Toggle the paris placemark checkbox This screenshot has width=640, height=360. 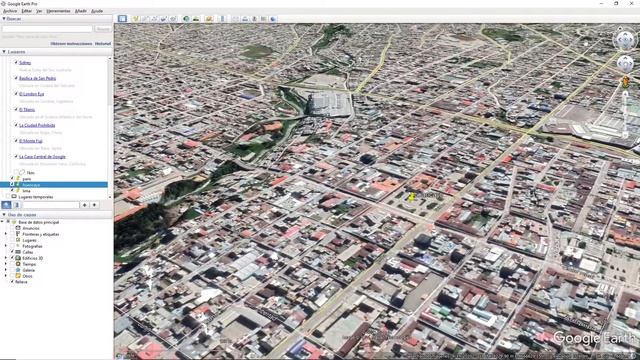tap(12, 179)
